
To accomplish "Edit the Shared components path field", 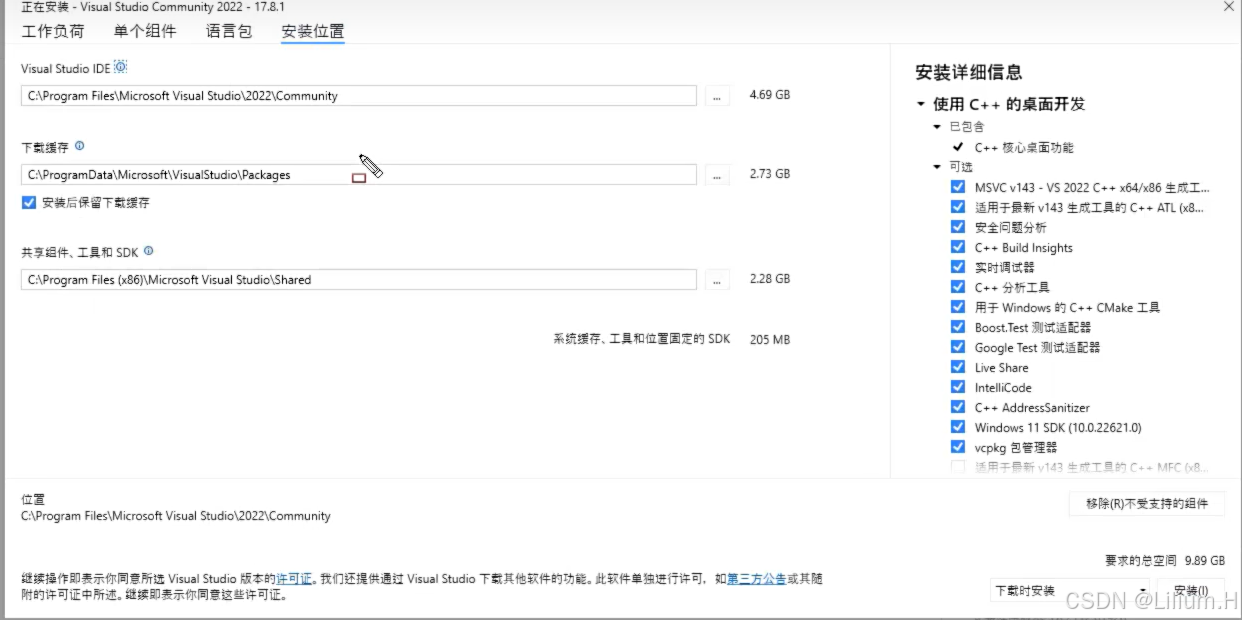I will click(359, 280).
